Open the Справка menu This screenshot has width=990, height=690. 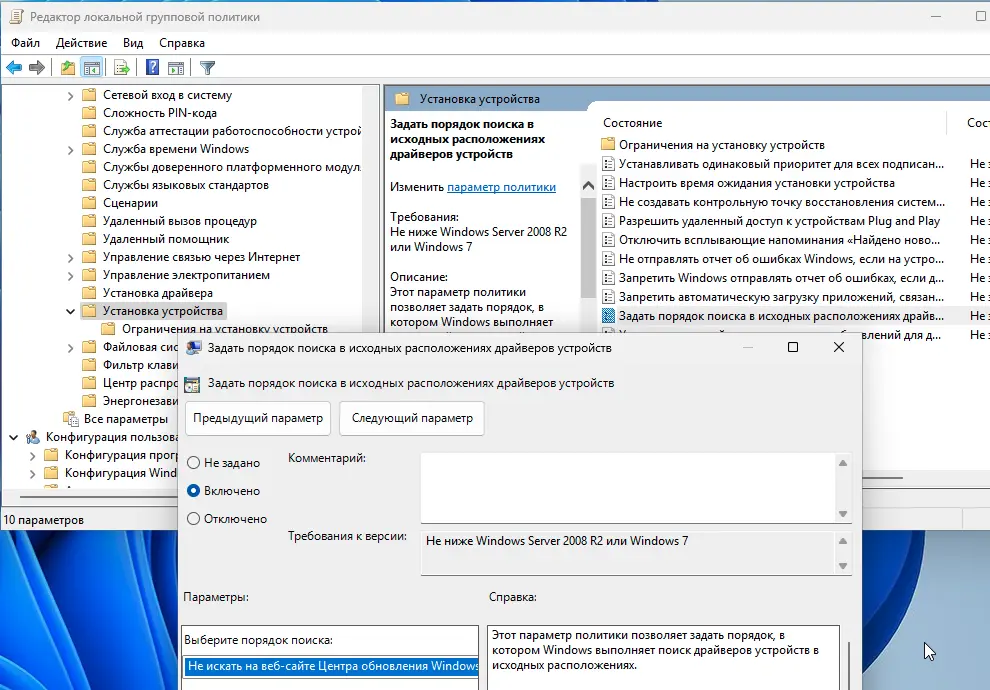click(182, 43)
